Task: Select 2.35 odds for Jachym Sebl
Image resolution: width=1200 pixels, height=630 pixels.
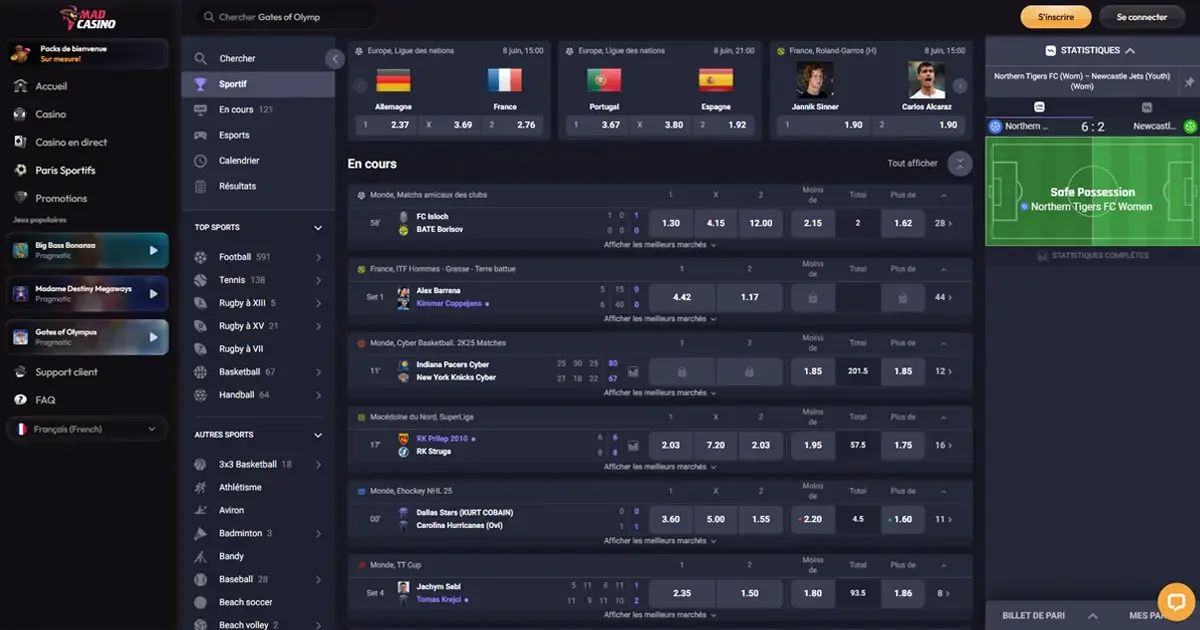Action: point(682,593)
